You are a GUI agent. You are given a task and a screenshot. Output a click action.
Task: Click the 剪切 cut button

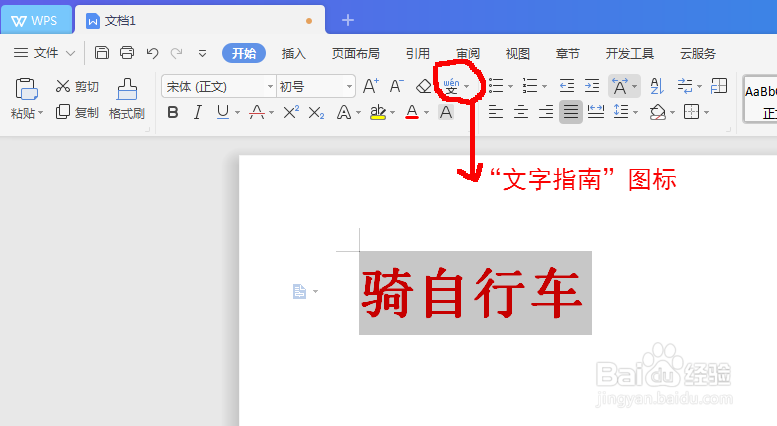click(77, 87)
